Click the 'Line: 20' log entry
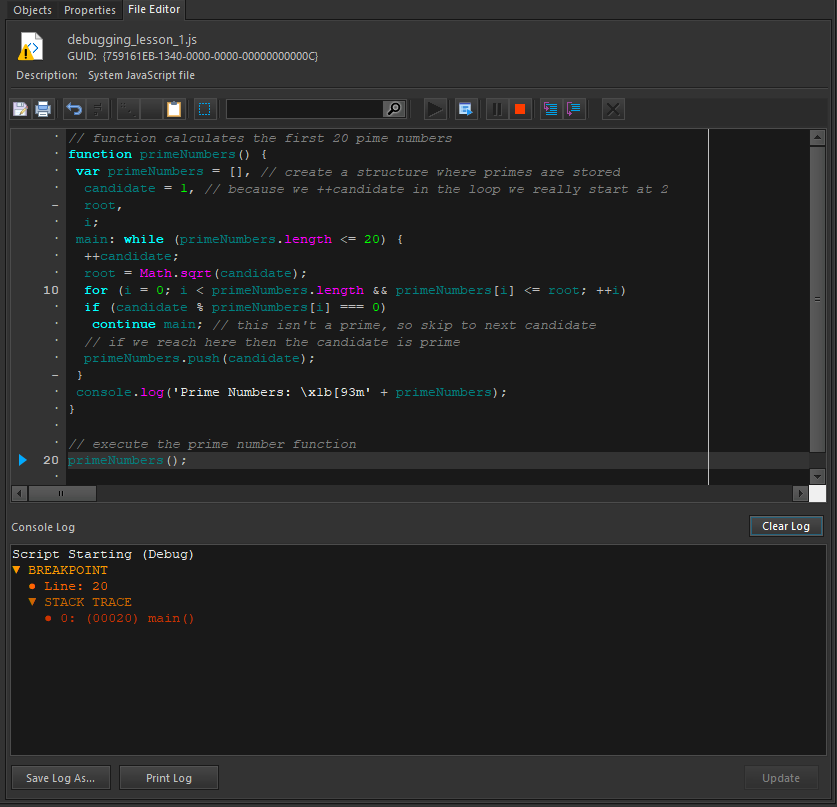The image size is (837, 807). (75, 586)
